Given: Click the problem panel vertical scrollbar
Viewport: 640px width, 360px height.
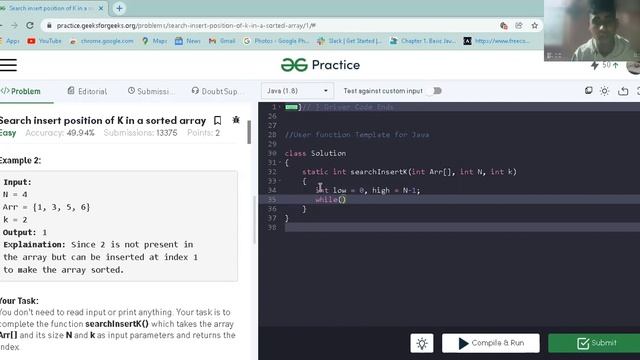Looking at the screenshot, I should 249,132.
